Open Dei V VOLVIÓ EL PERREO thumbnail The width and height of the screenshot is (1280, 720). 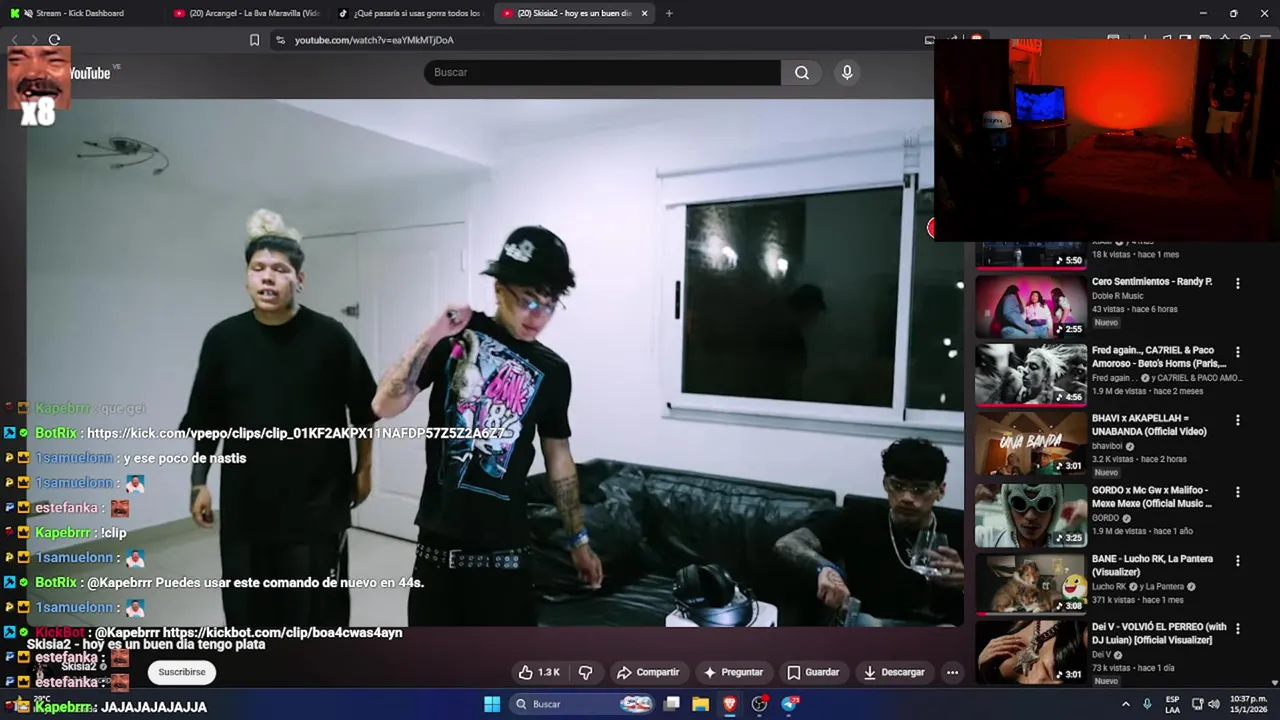(x=1031, y=652)
